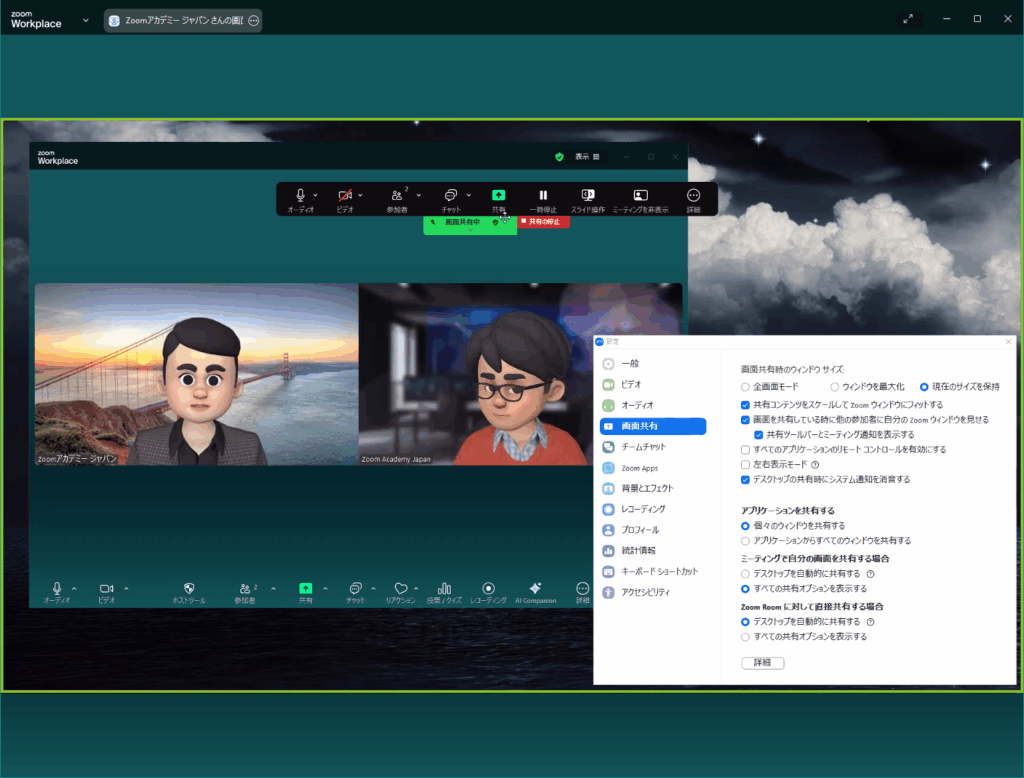Click ミーティングを非表示 icon in sharing toolbar
Viewport: 1024px width, 778px height.
click(640, 195)
